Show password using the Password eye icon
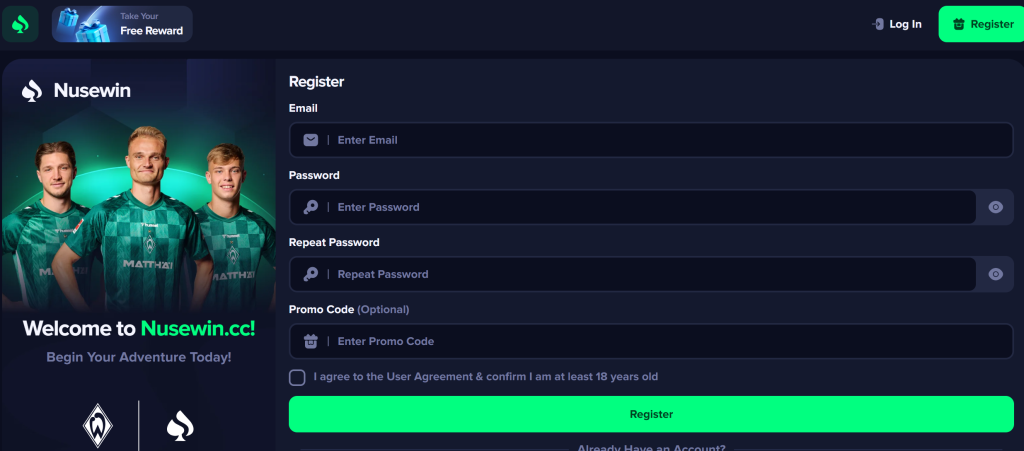The height and width of the screenshot is (451, 1024). pyautogui.click(x=995, y=207)
